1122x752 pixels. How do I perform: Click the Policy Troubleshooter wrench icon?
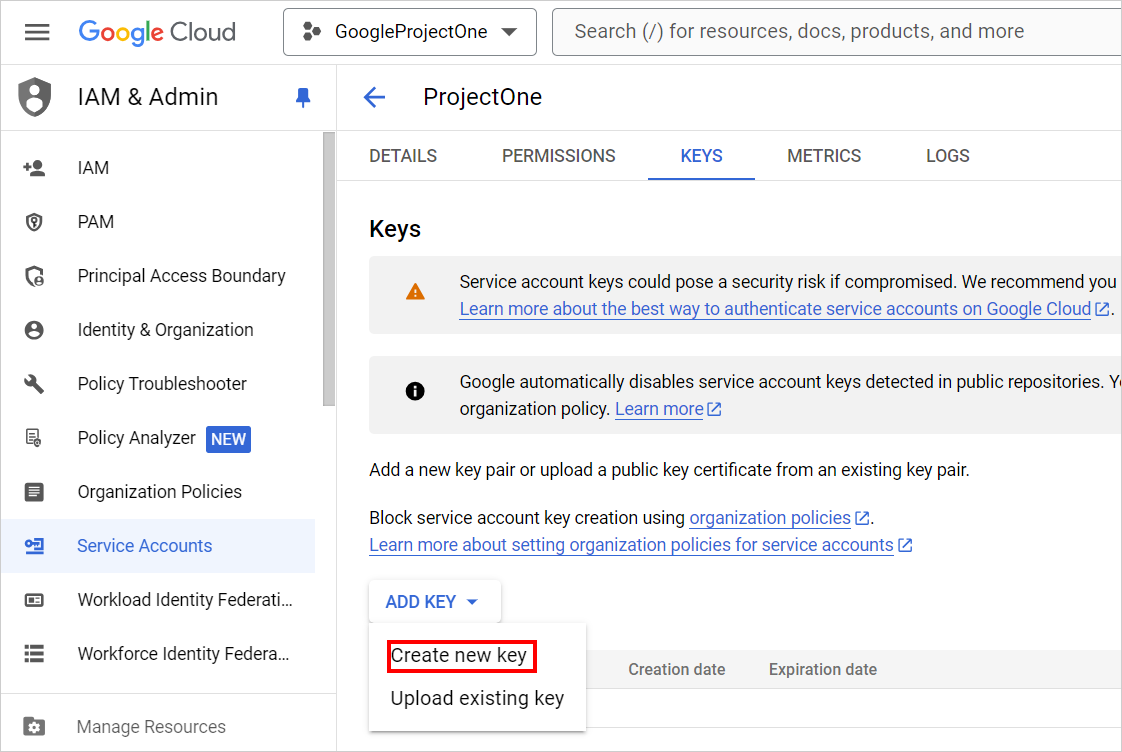34,384
